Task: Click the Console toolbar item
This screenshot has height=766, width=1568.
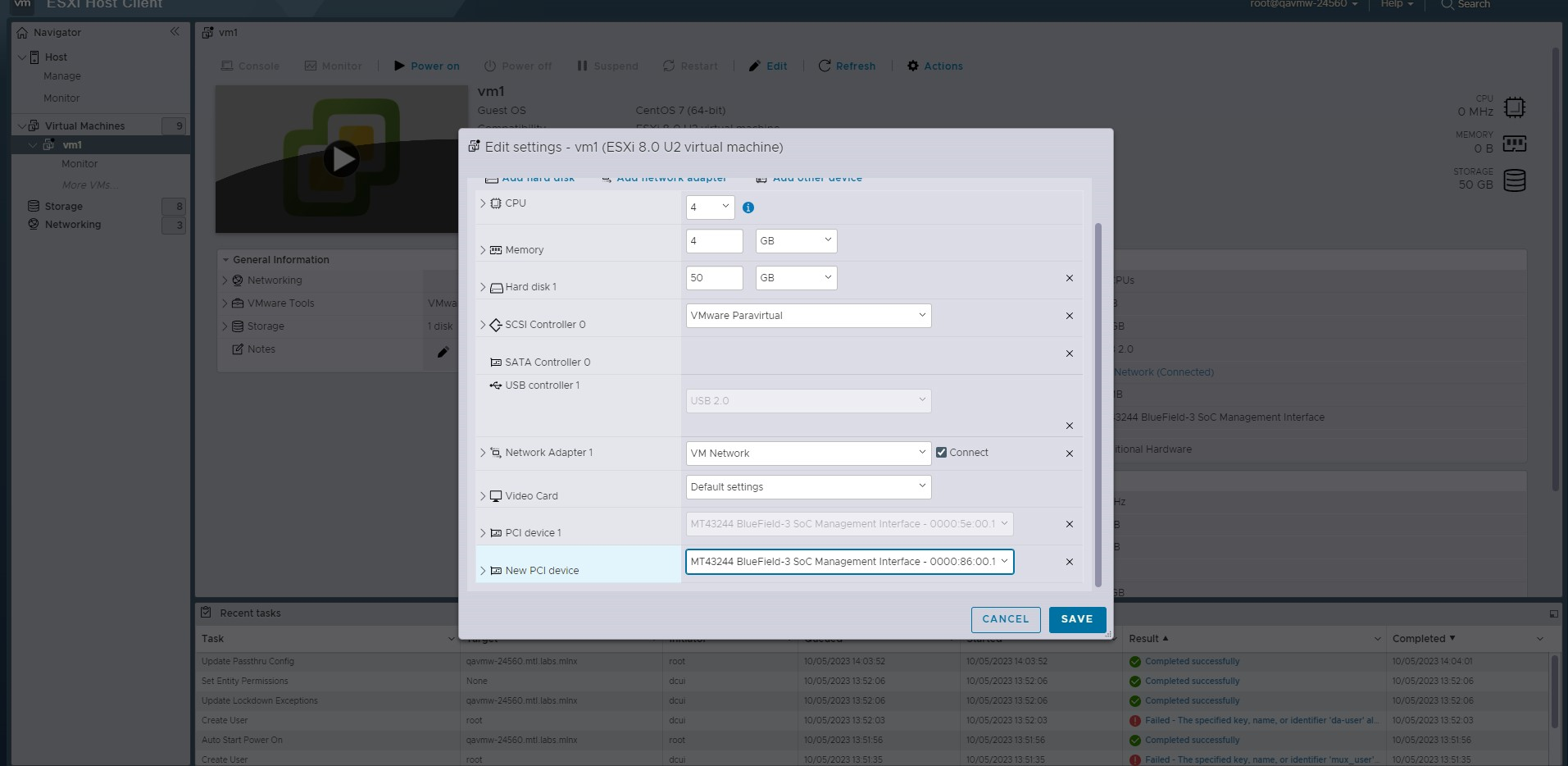Action: [250, 66]
